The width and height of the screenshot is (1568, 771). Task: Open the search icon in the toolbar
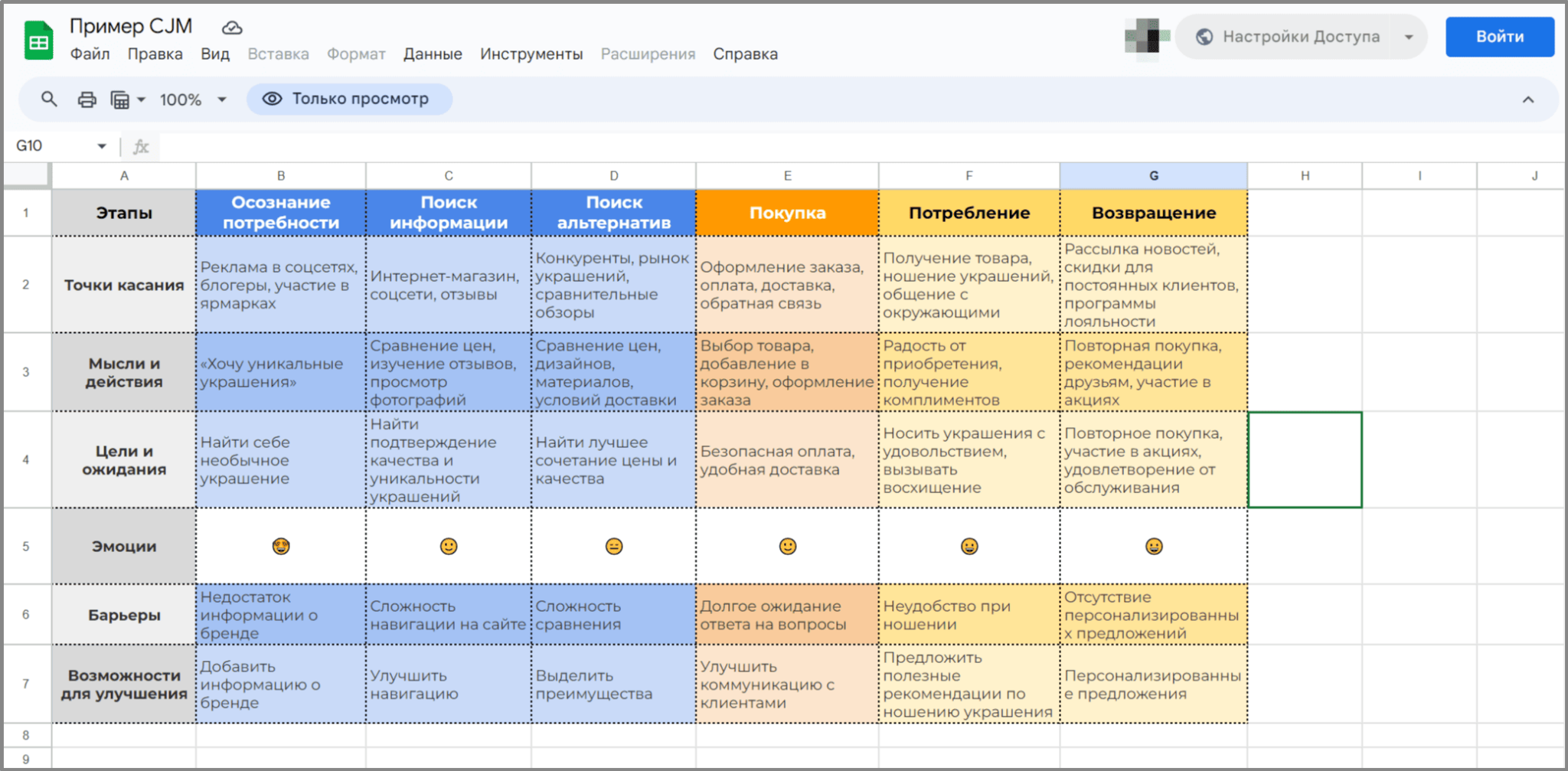tap(48, 99)
